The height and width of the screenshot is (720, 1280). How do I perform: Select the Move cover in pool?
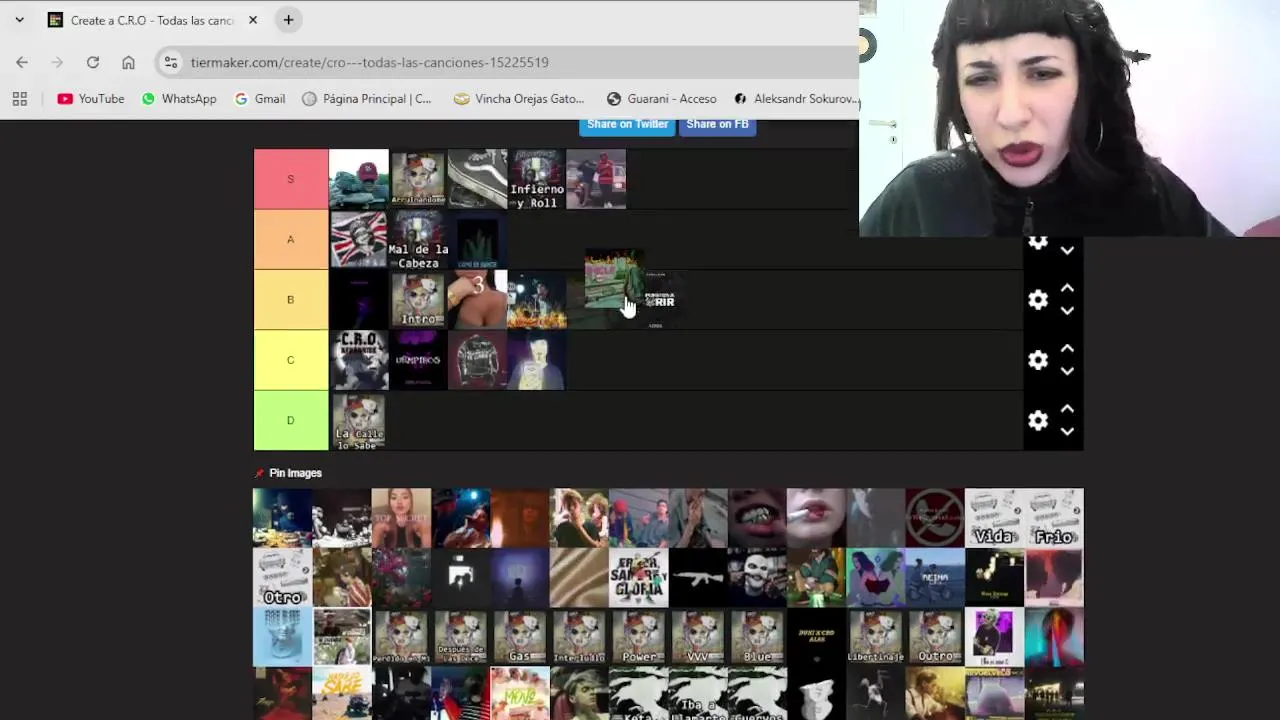(x=520, y=694)
